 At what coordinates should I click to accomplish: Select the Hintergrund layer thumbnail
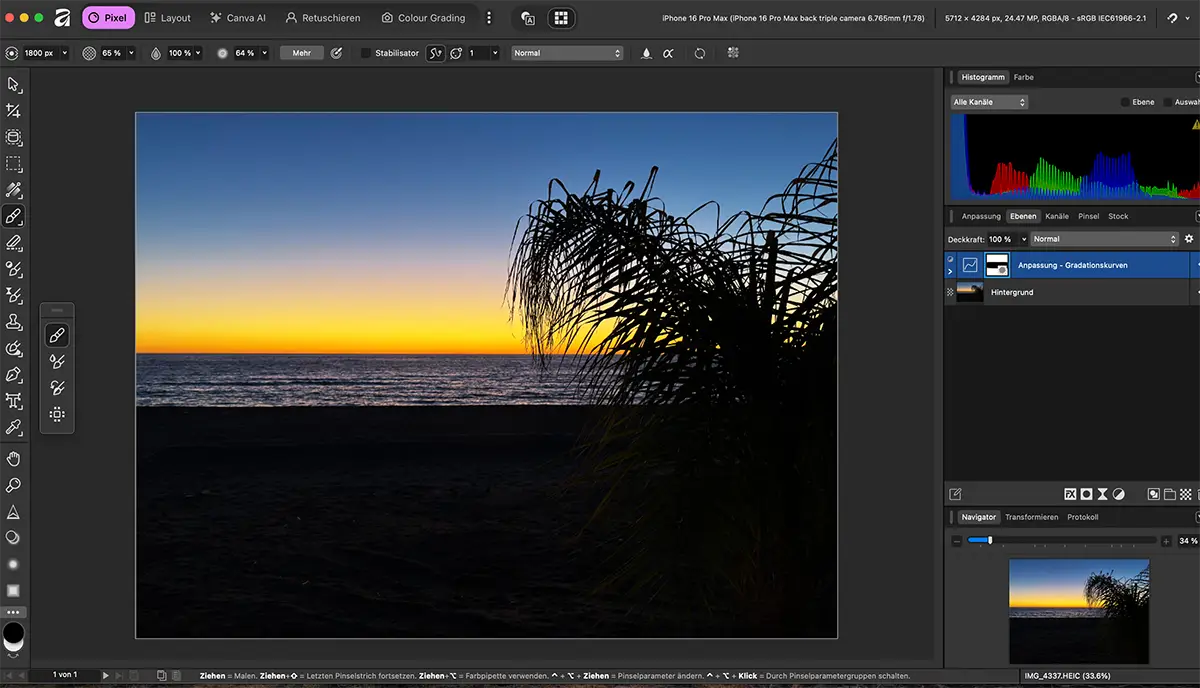pyautogui.click(x=970, y=292)
